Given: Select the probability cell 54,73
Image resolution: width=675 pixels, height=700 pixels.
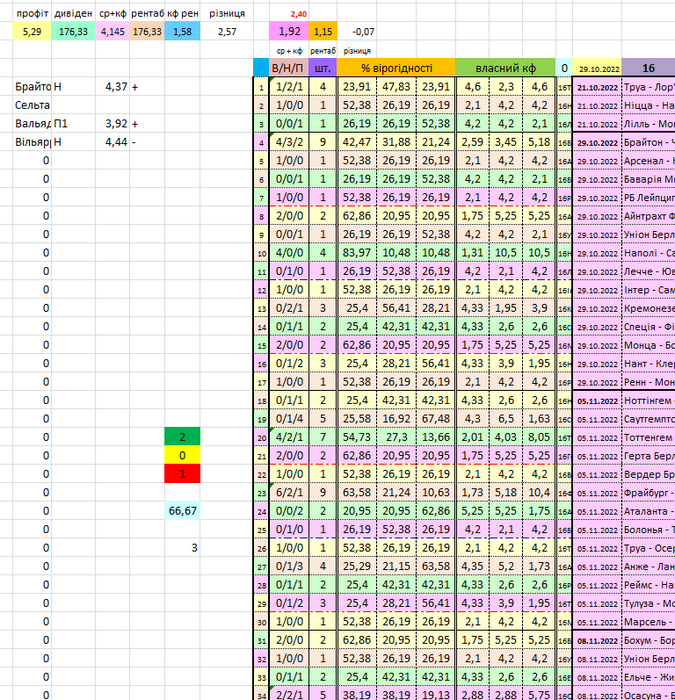Looking at the screenshot, I should click(x=357, y=437).
